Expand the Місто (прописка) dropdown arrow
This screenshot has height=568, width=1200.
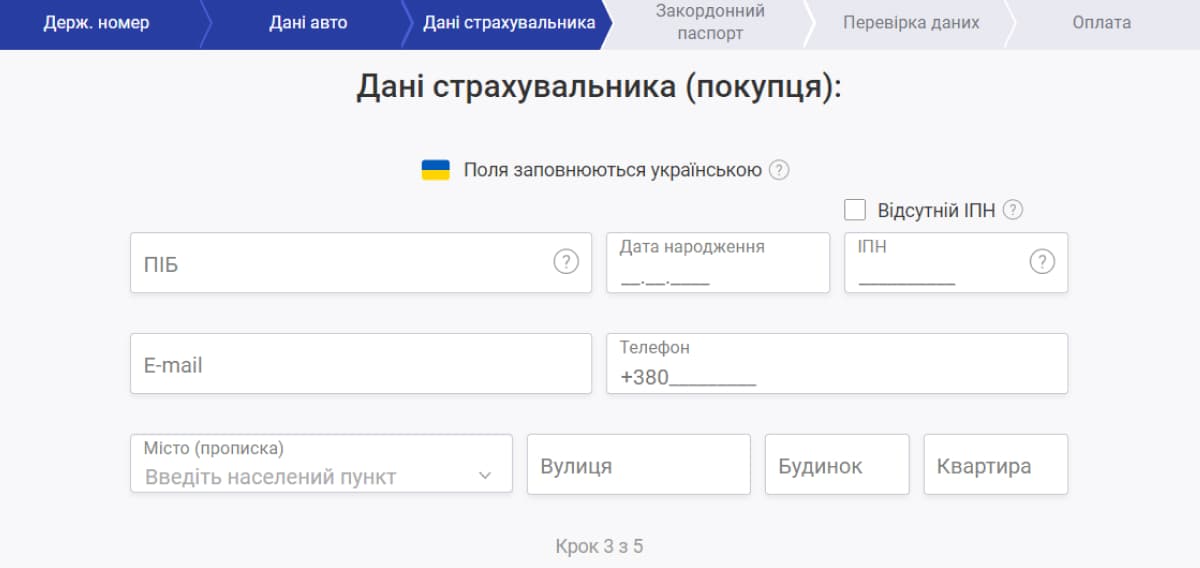pos(485,476)
